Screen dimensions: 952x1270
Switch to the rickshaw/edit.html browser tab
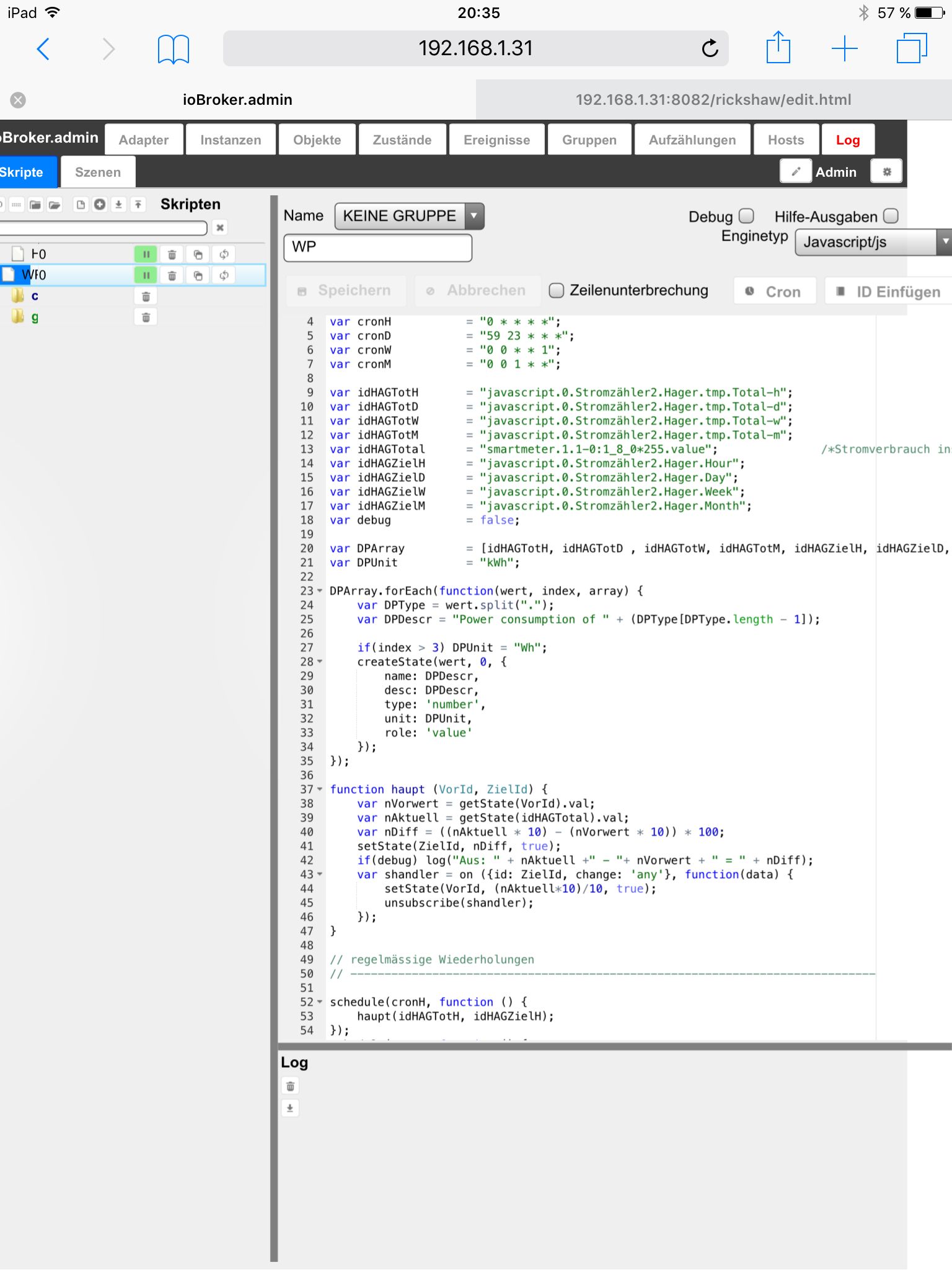click(x=713, y=100)
